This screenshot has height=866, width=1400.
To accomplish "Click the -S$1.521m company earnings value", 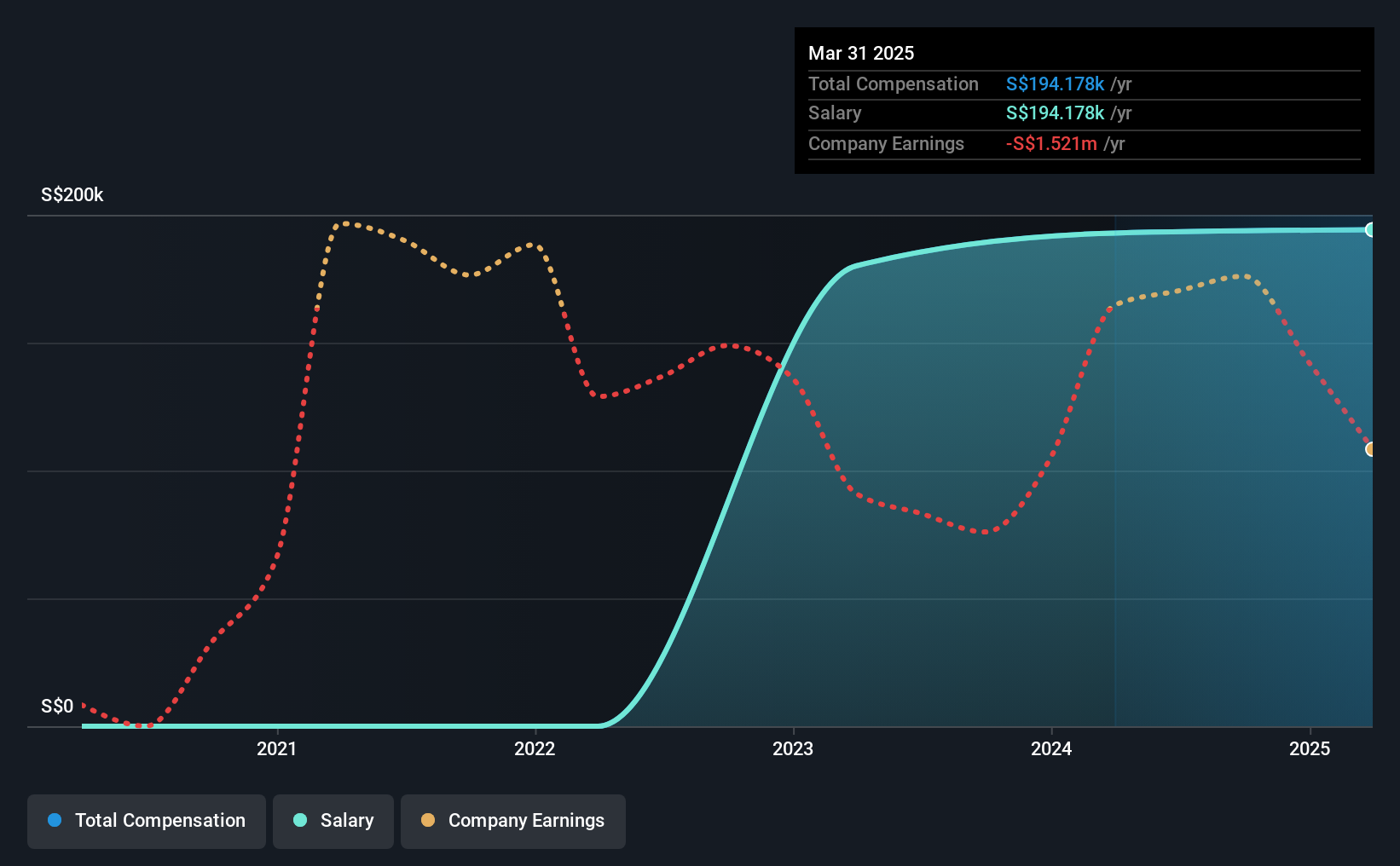I will click(1051, 143).
